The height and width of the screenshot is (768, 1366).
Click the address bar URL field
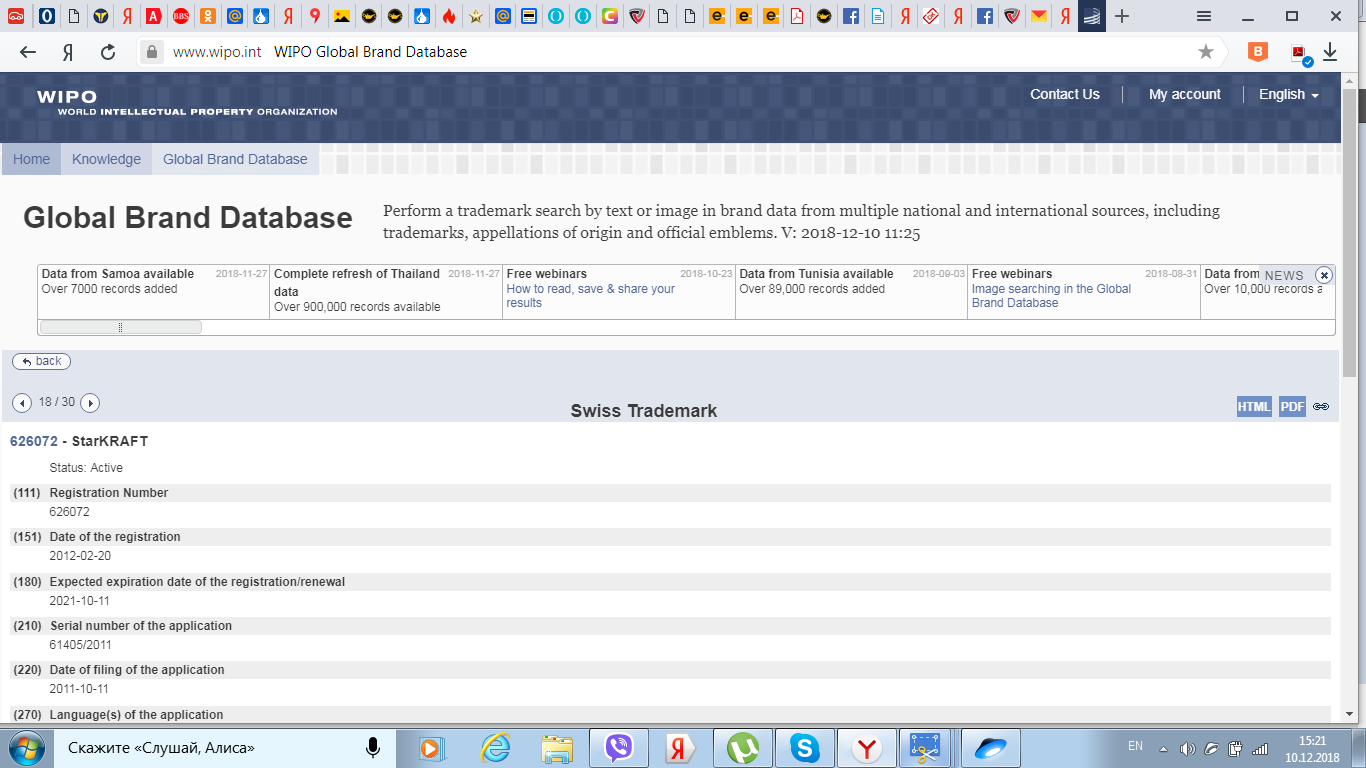(680, 52)
